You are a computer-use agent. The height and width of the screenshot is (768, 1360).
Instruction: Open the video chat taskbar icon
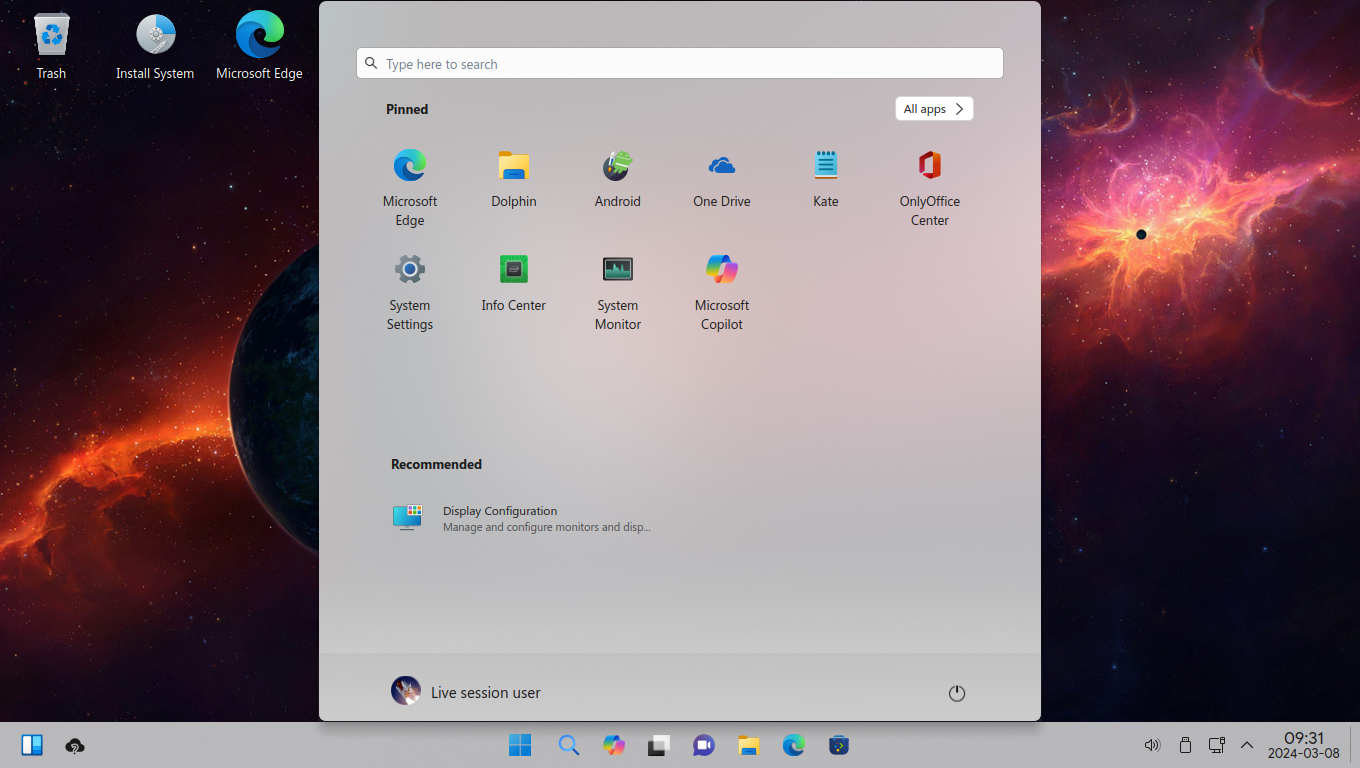704,745
